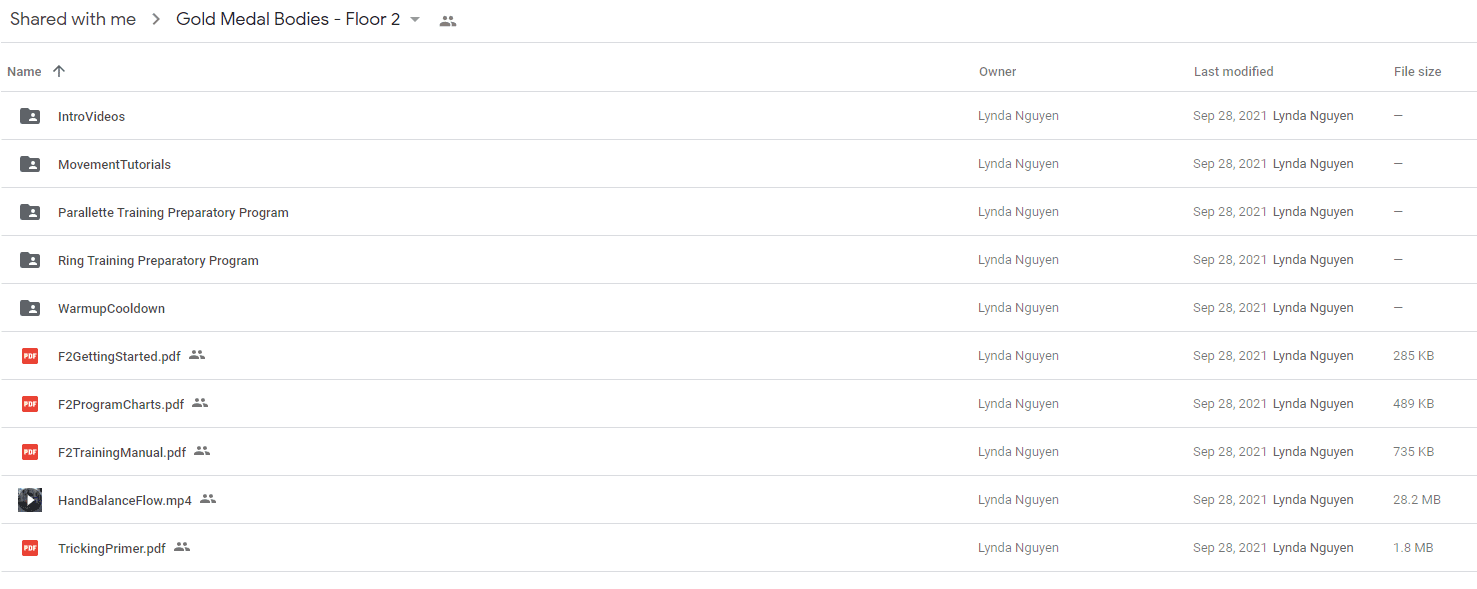Go back to Shared with me
The width and height of the screenshot is (1477, 589).
pos(73,20)
